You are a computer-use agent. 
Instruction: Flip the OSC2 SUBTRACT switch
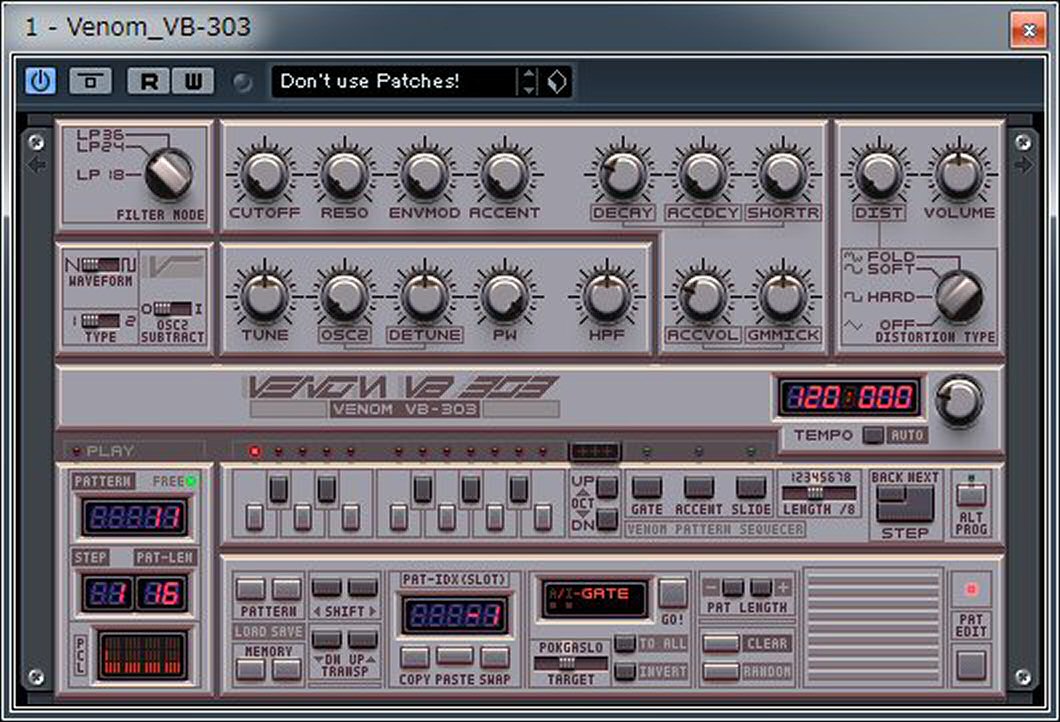[172, 309]
